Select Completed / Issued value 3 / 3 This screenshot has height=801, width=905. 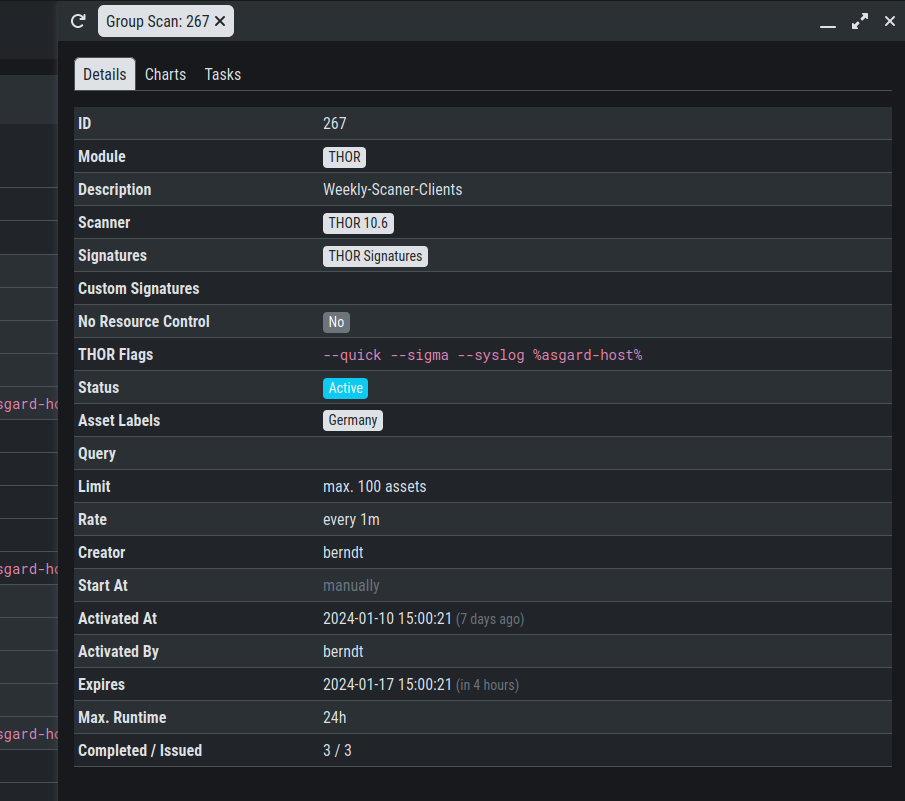pyautogui.click(x=337, y=750)
